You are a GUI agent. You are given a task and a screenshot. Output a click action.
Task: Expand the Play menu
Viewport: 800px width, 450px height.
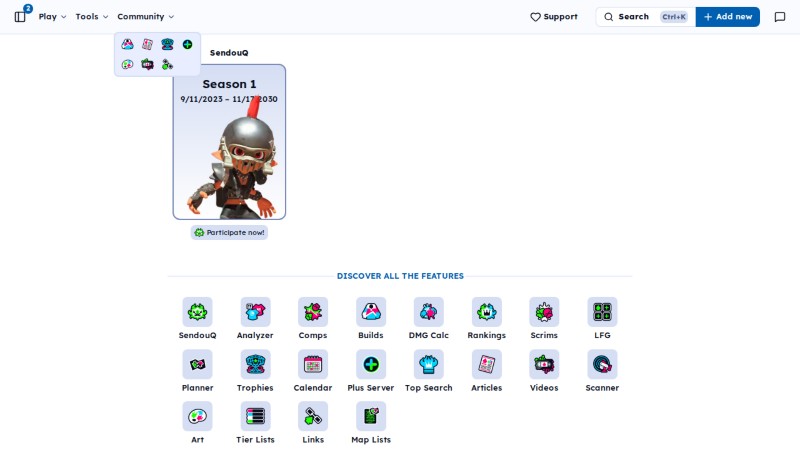52,17
